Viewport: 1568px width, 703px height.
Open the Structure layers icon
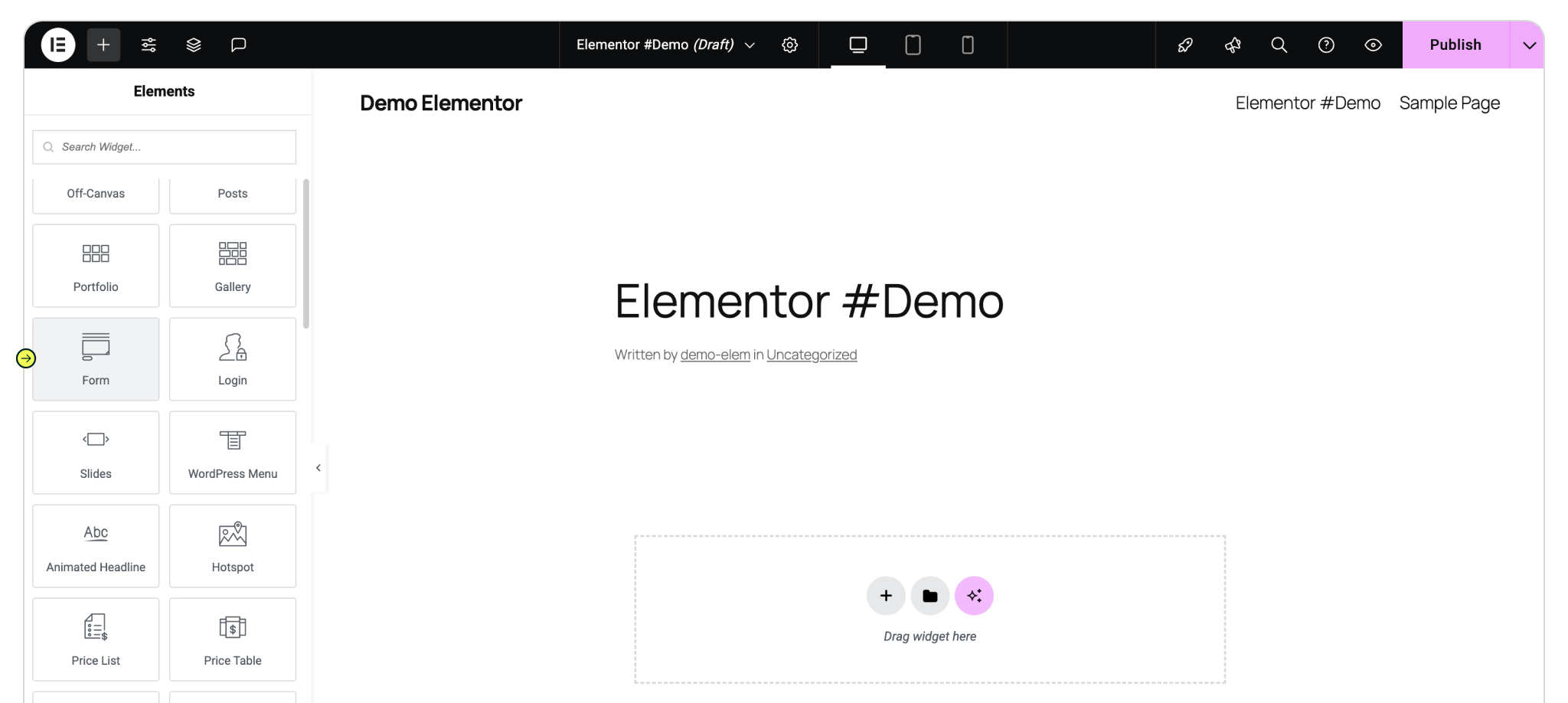tap(194, 44)
